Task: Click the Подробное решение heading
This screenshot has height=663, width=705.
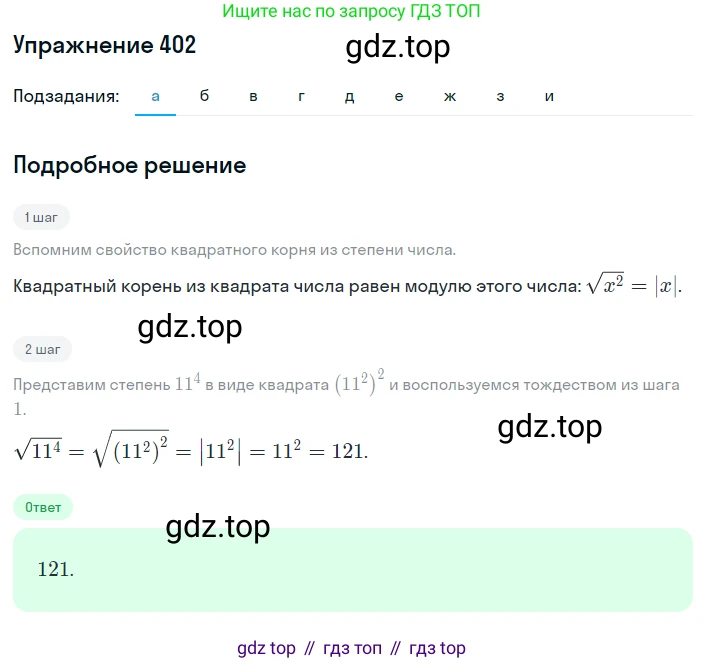Action: click(129, 165)
